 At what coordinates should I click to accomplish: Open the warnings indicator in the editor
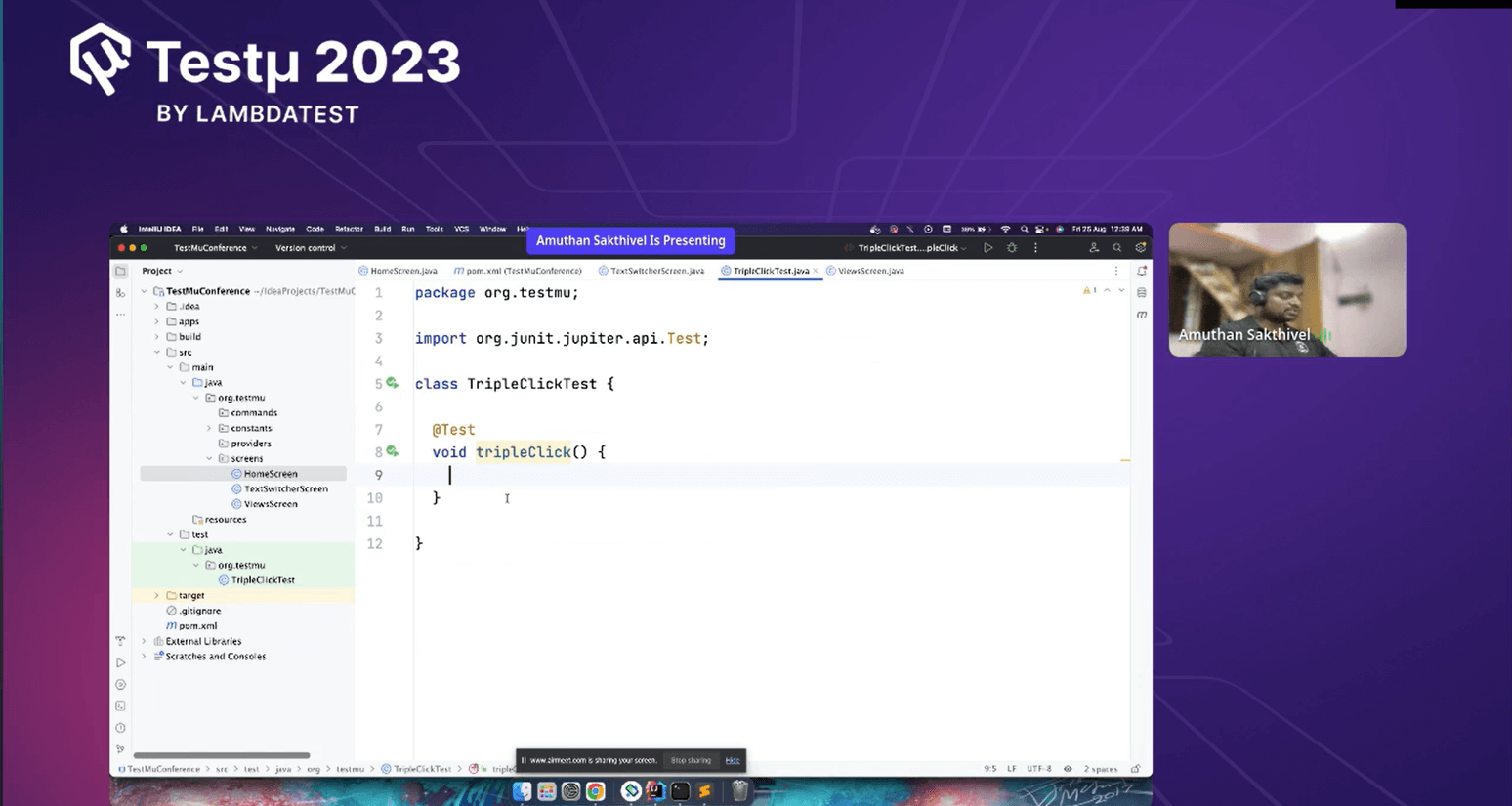click(x=1089, y=290)
